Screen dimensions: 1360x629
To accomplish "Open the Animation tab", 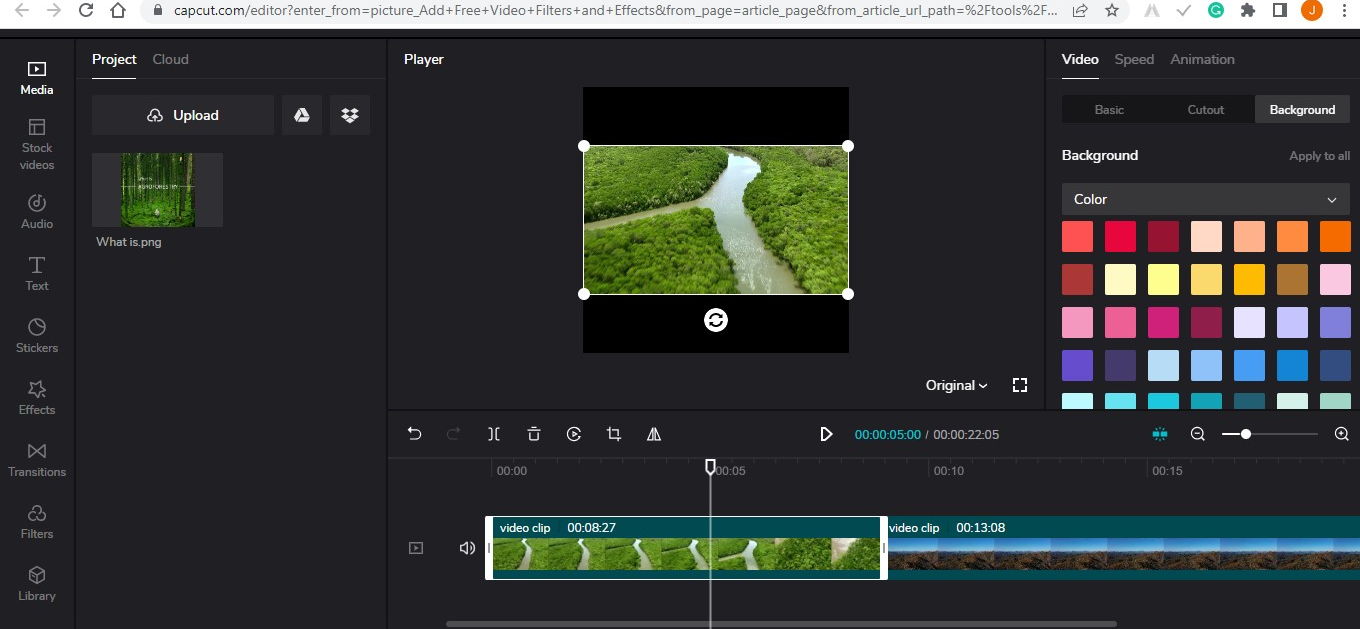I will (x=1202, y=59).
